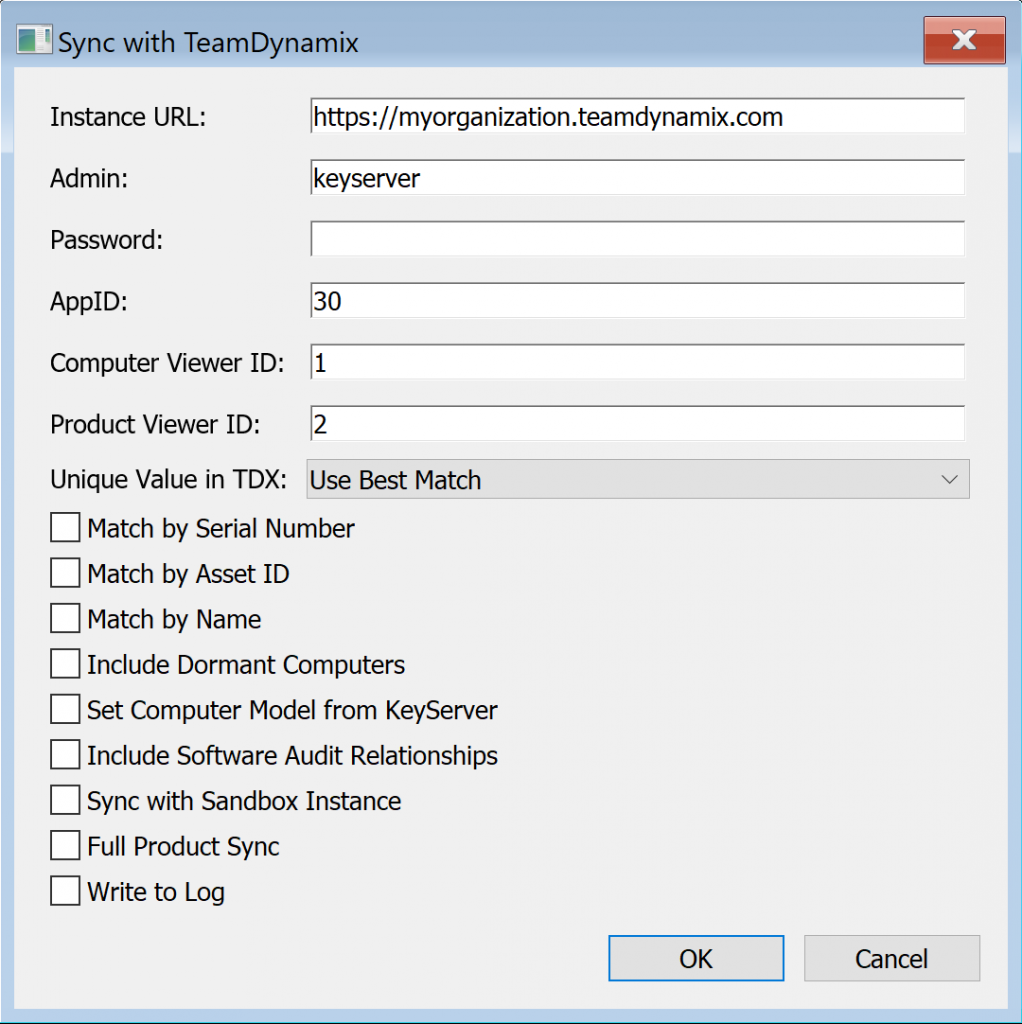Check Include Software Audit Relationships
This screenshot has height=1024, width=1022.
point(65,755)
